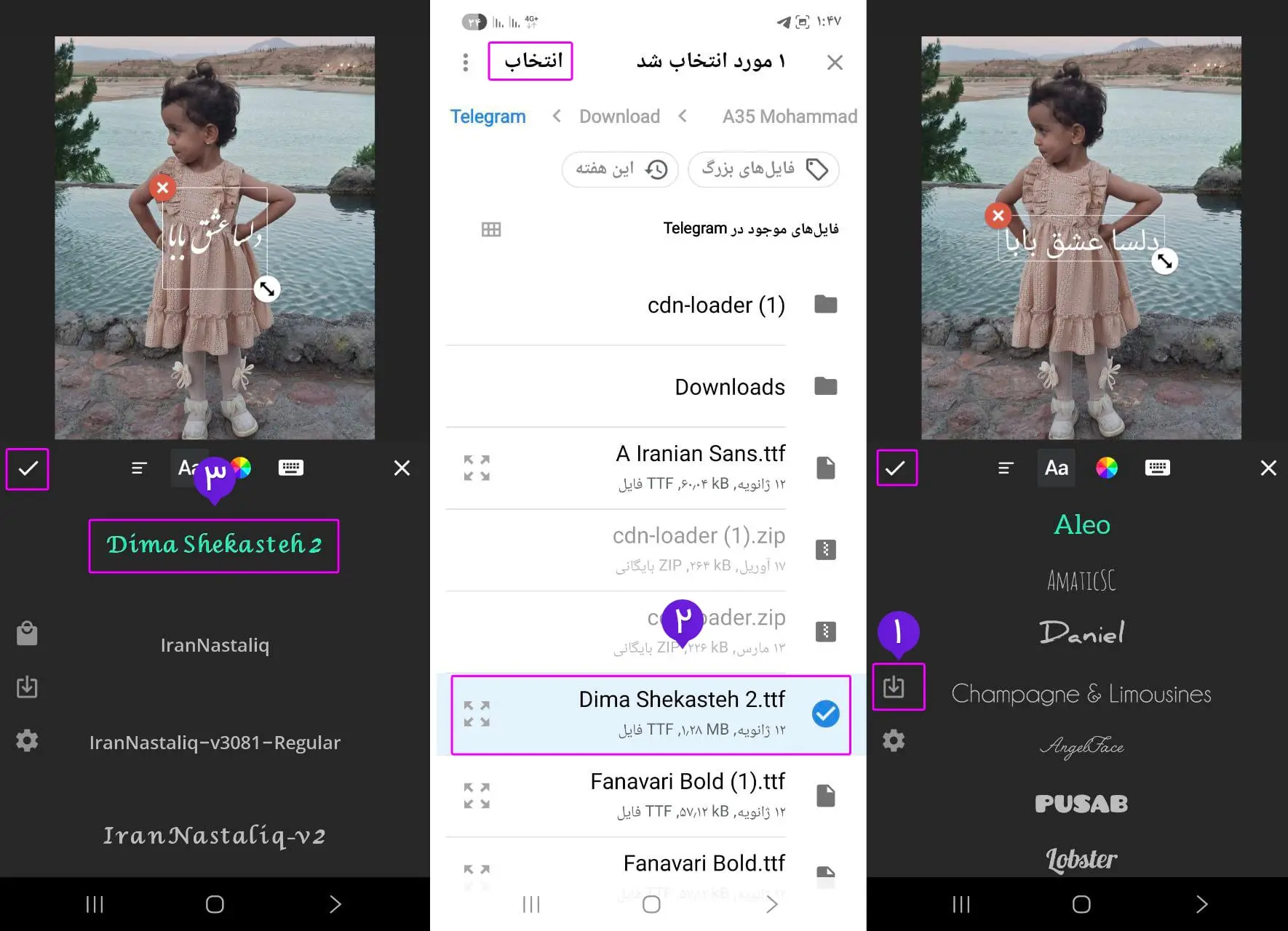Select text alignment icon in right editor
Screen dimensions: 1288x931
tap(1006, 468)
